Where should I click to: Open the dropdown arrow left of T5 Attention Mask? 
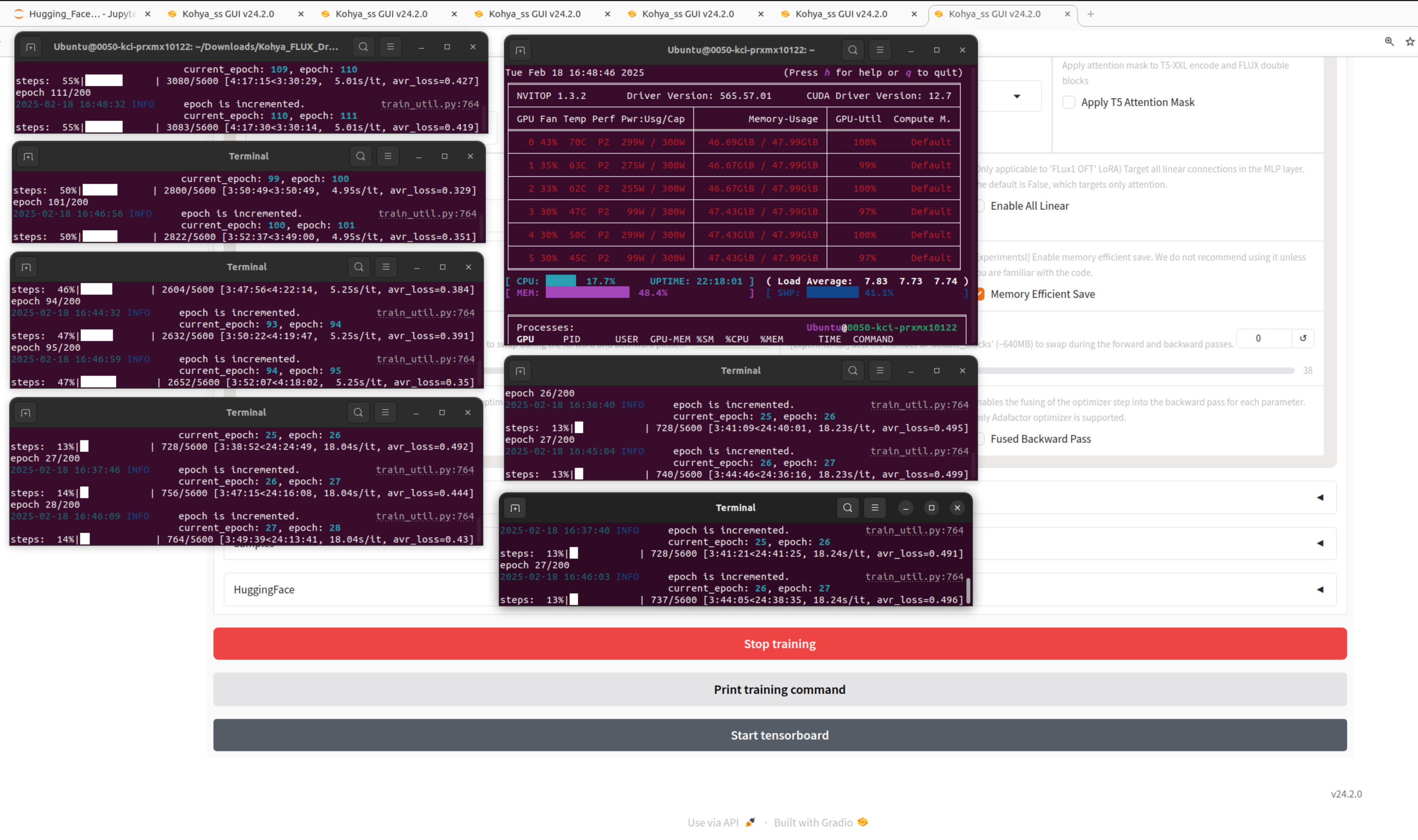point(1017,96)
